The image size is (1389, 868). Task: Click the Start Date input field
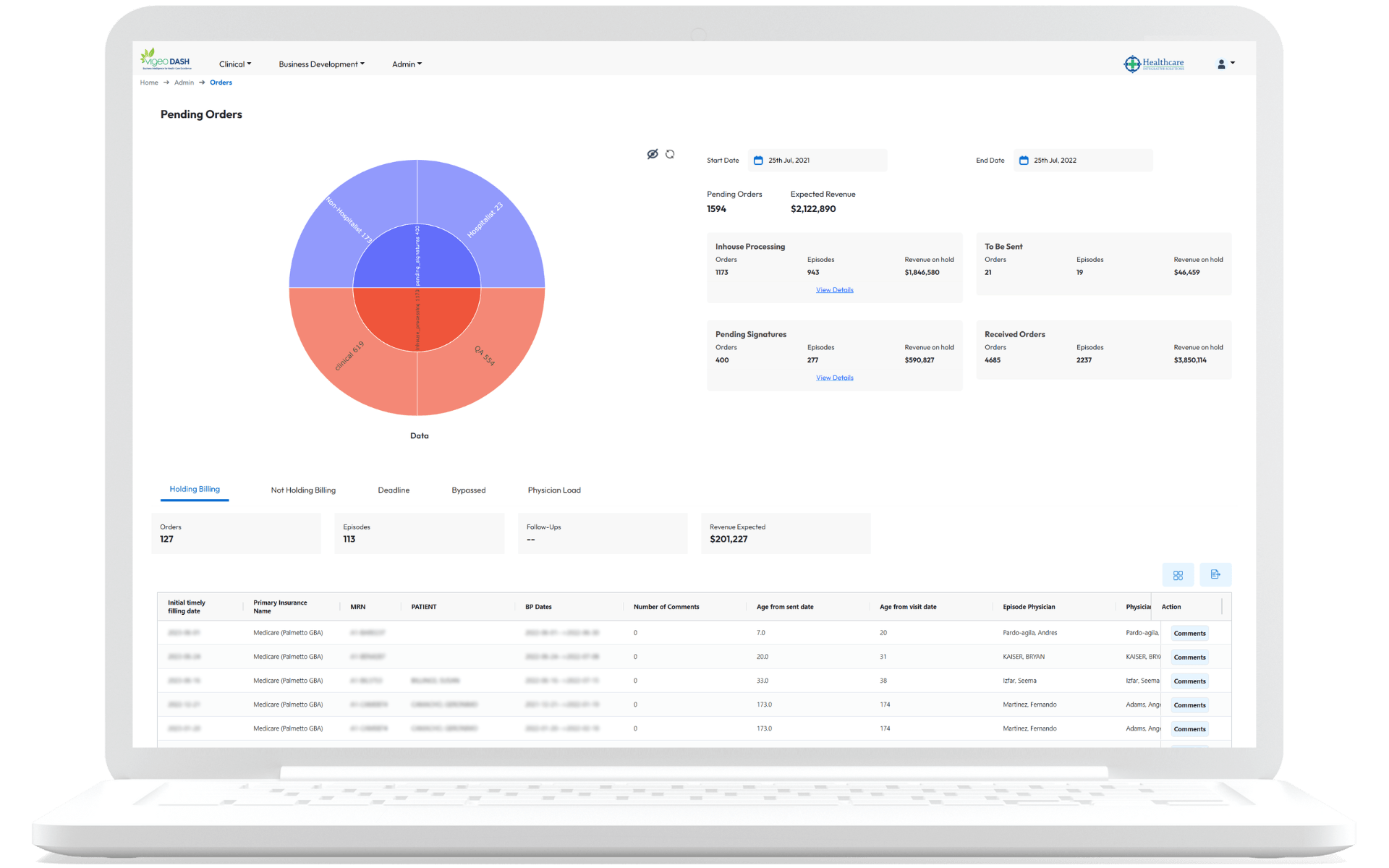point(818,160)
